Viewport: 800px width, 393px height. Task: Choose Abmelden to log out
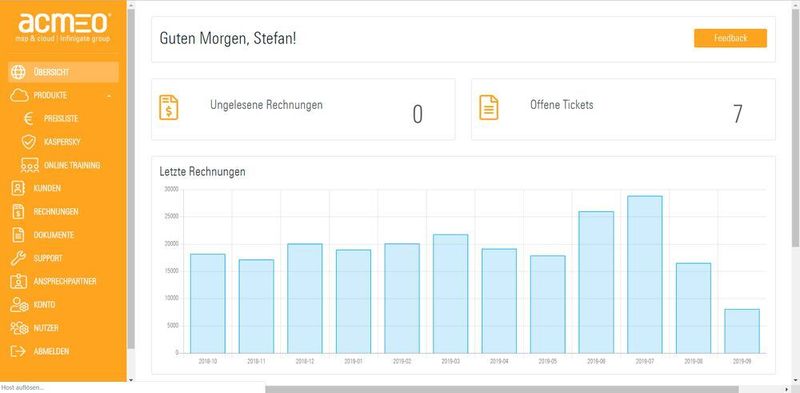(51, 351)
